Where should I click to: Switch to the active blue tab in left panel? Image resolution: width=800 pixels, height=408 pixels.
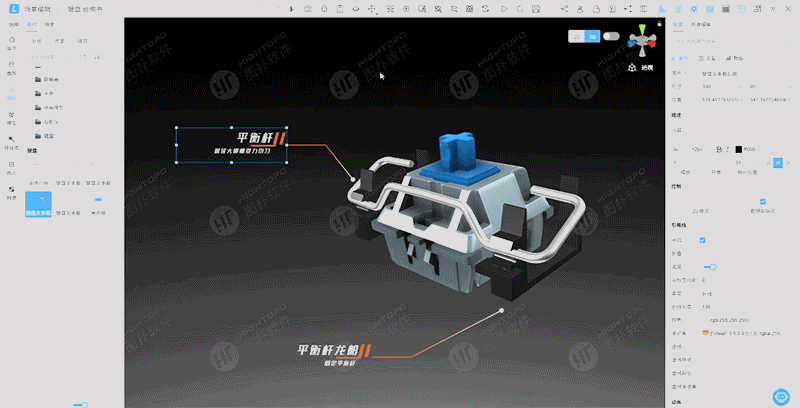point(32,24)
